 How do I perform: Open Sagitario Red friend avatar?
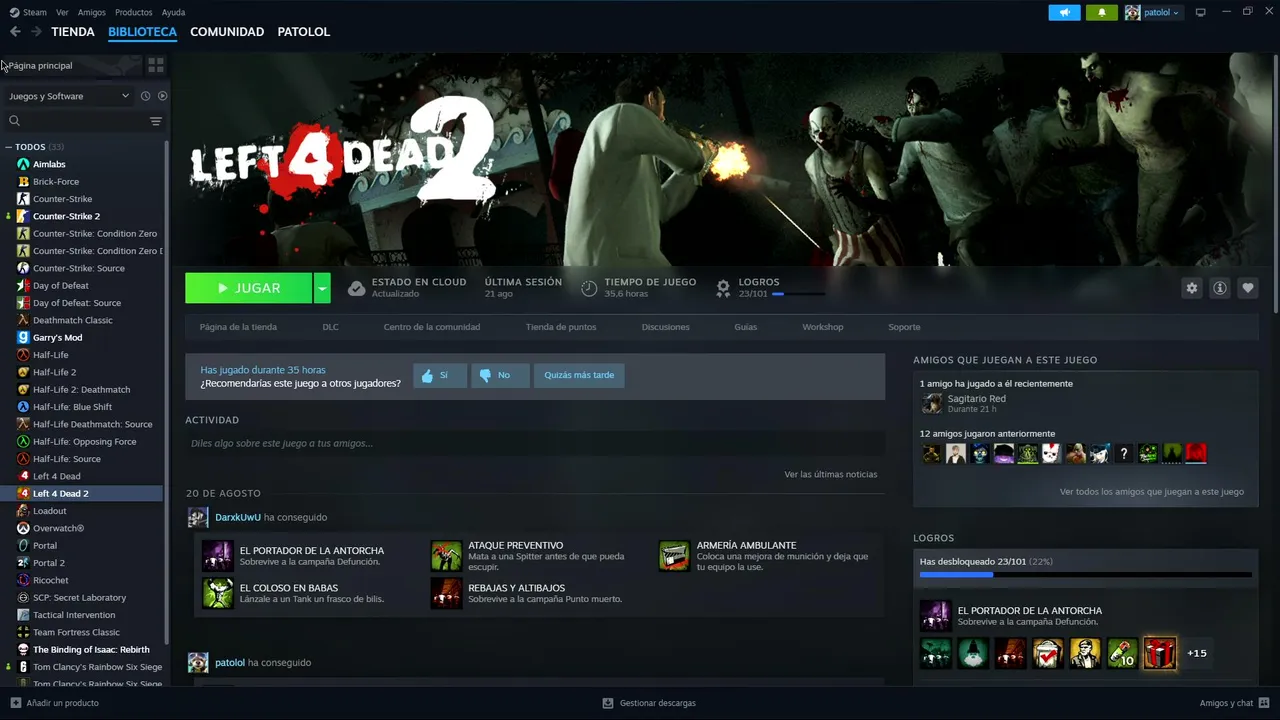coord(932,403)
